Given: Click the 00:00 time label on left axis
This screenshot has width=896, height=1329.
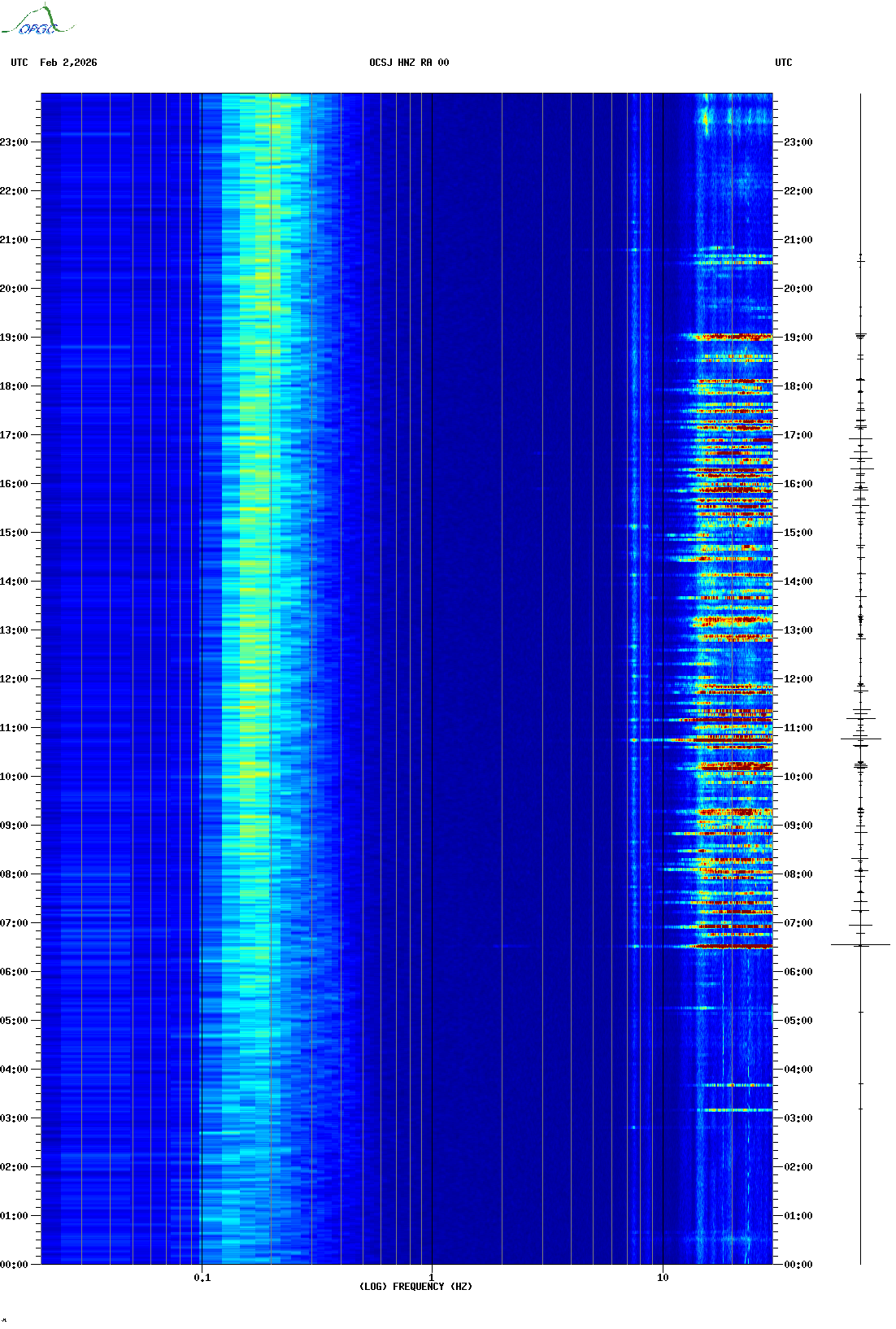Looking at the screenshot, I should [x=14, y=1265].
